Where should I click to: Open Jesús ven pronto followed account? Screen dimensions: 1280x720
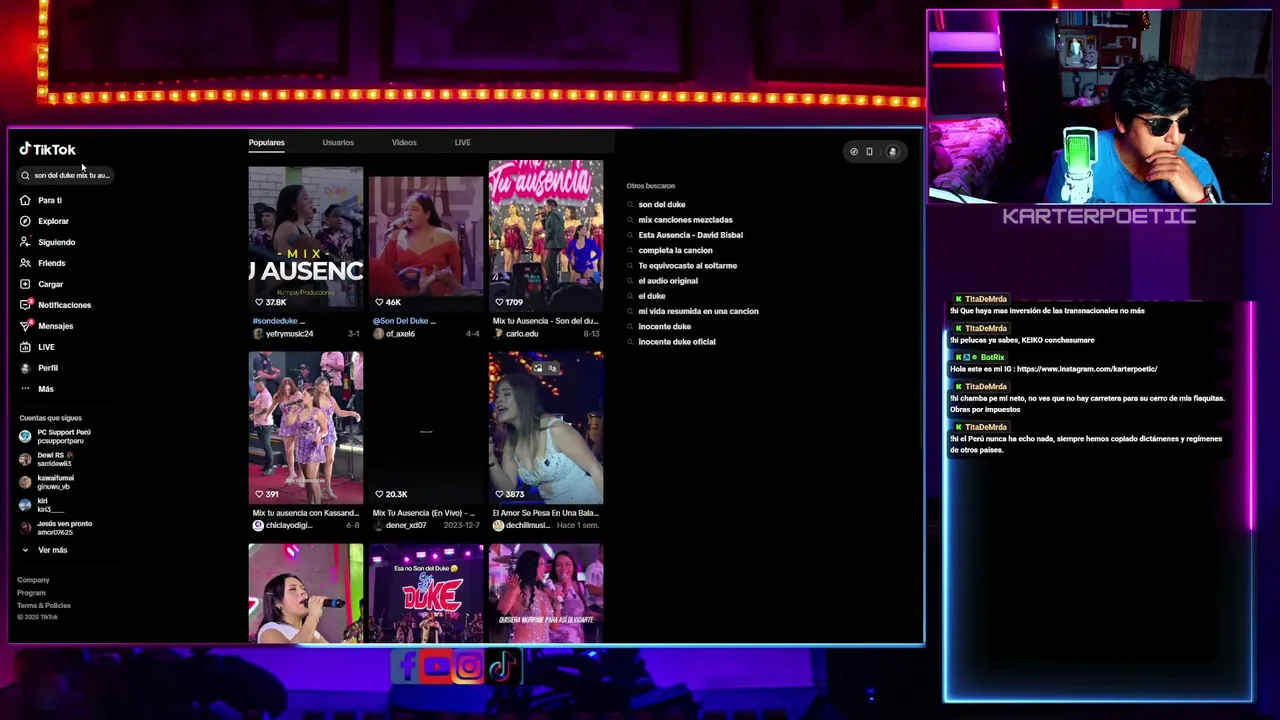point(56,528)
